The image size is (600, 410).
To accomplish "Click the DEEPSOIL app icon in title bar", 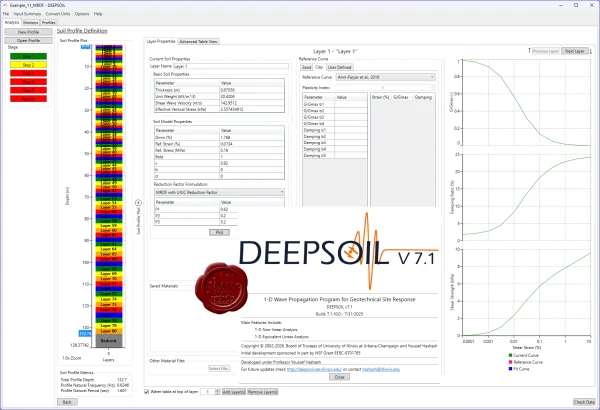I will 5,5.
